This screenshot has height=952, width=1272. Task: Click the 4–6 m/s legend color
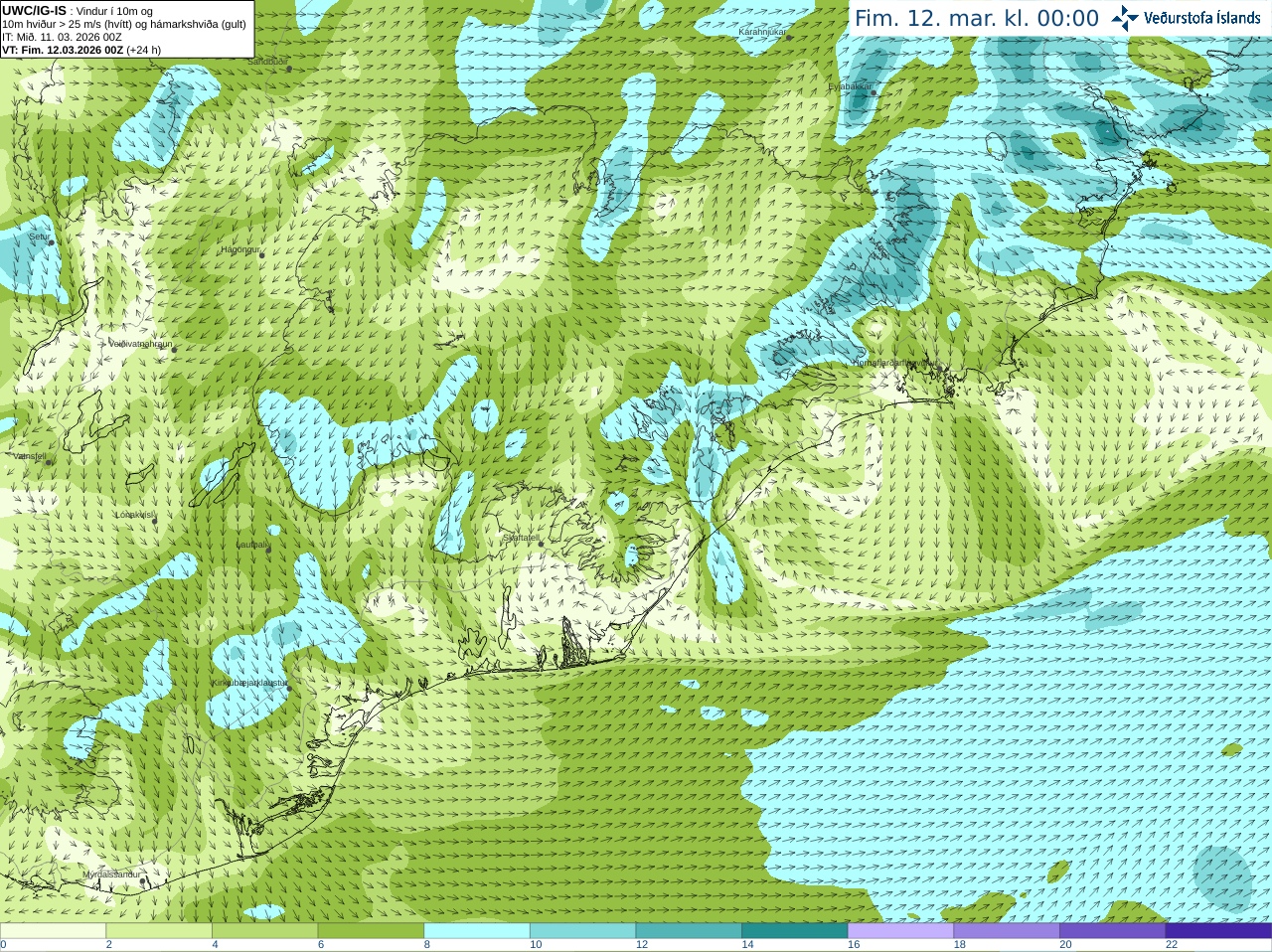tap(264, 930)
